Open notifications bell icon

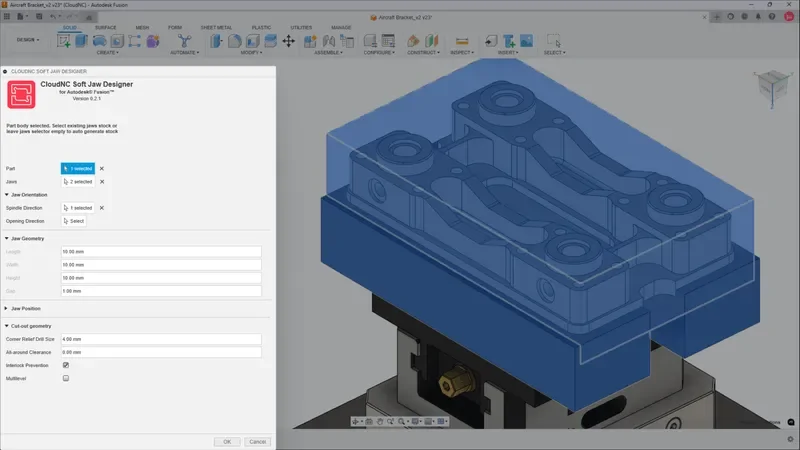(x=758, y=17)
